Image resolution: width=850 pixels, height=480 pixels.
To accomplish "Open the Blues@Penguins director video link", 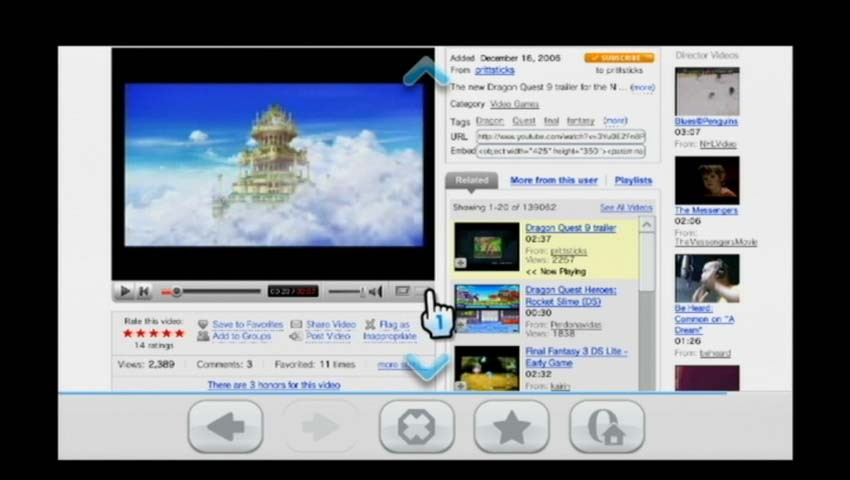I will [706, 121].
